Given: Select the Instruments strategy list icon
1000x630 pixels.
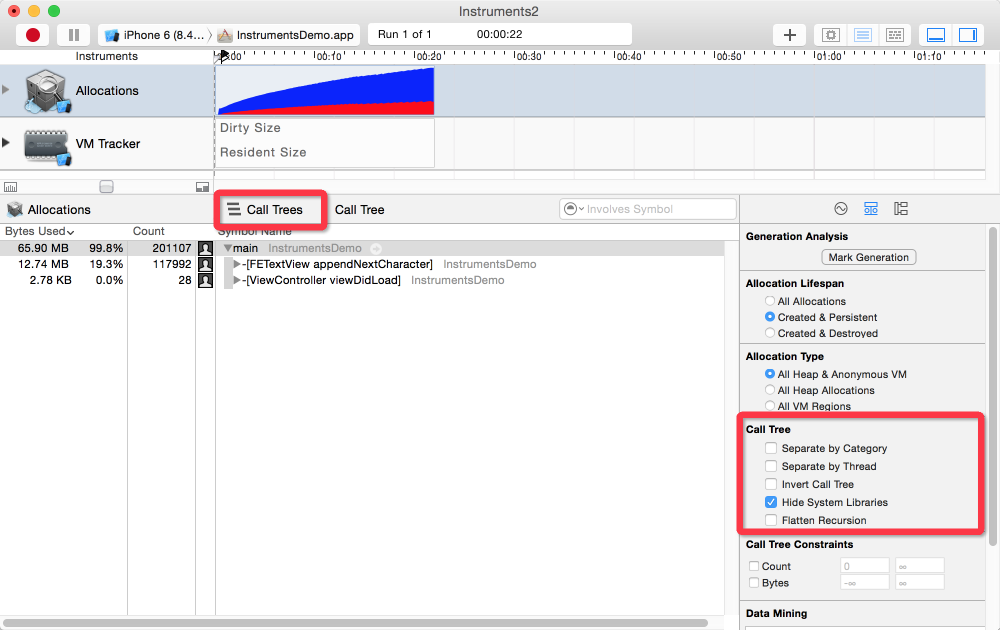Looking at the screenshot, I should pos(862,35).
